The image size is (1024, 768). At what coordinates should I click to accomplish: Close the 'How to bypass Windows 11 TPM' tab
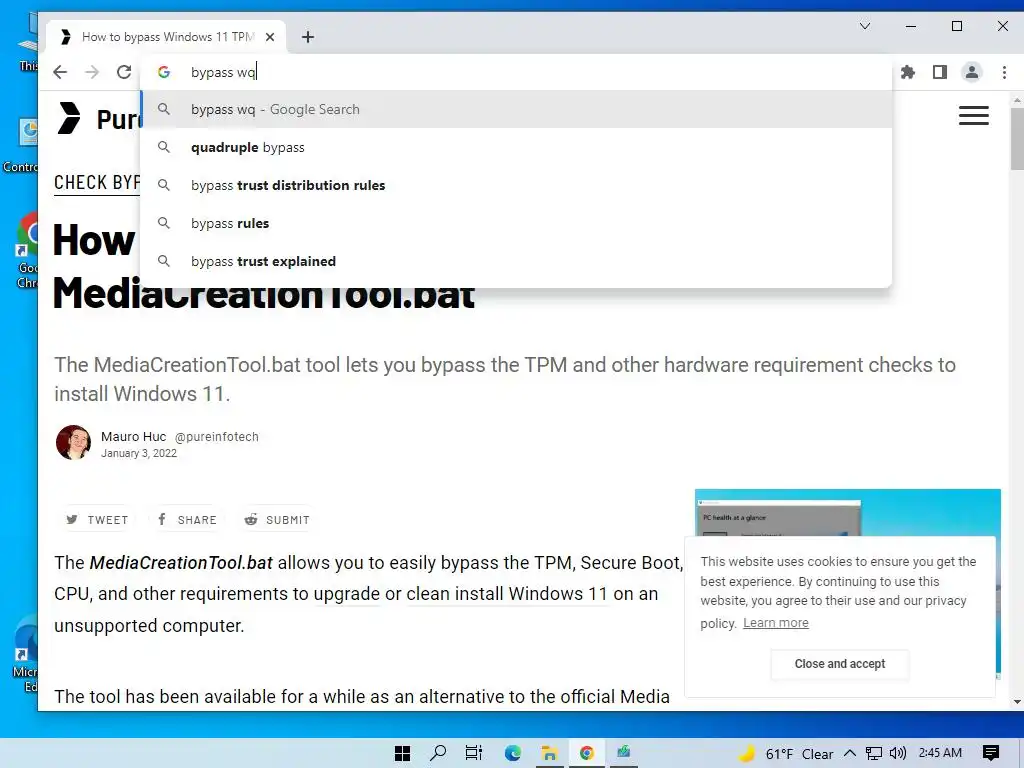click(x=270, y=37)
